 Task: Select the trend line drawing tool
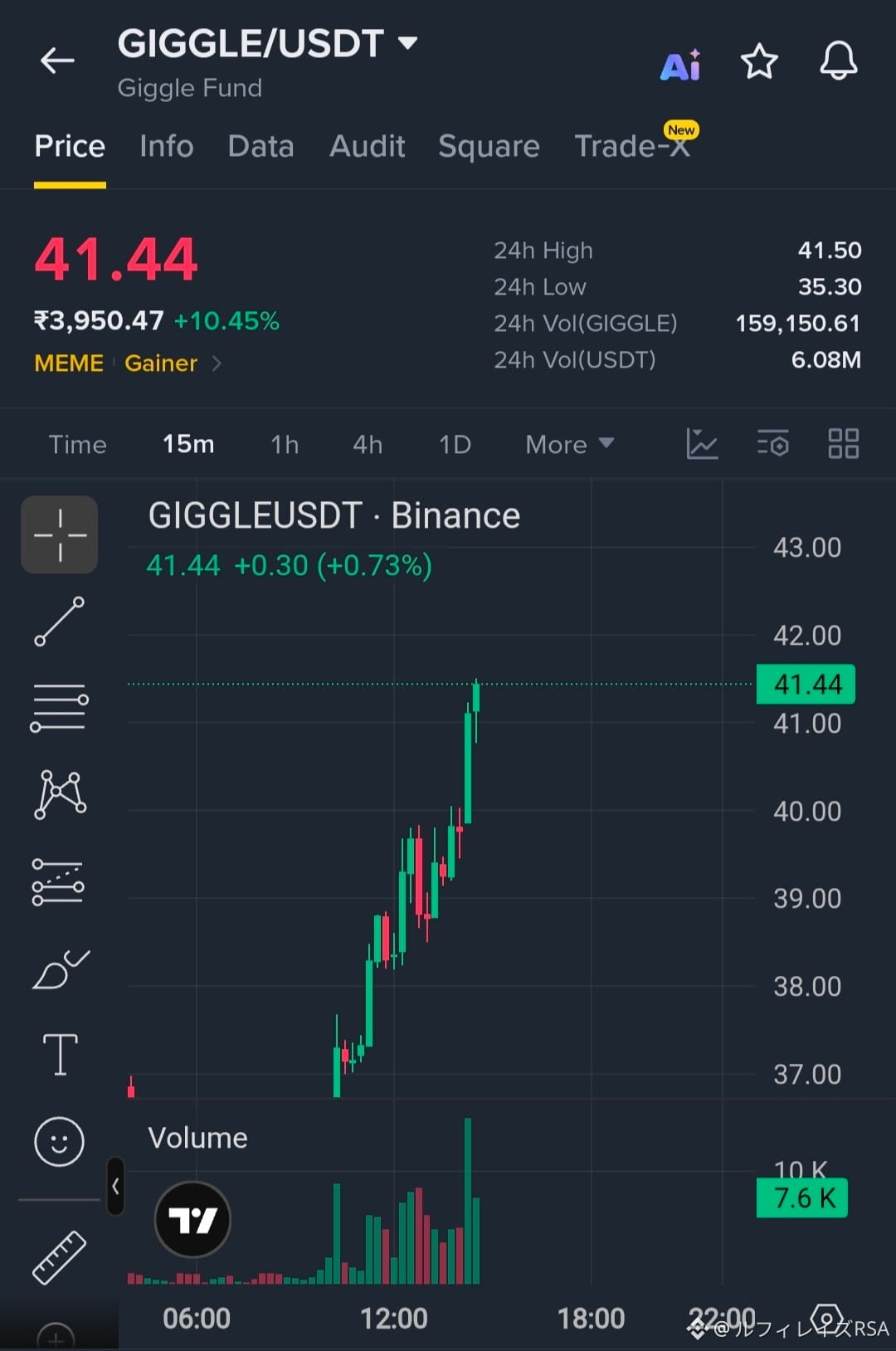tap(59, 622)
